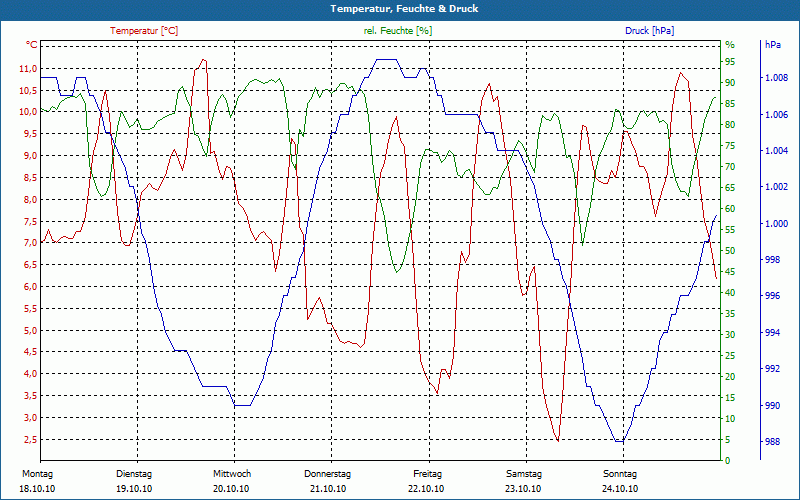The width and height of the screenshot is (800, 500).
Task: Click temperature axis value '4,5'
Action: click(x=30, y=352)
